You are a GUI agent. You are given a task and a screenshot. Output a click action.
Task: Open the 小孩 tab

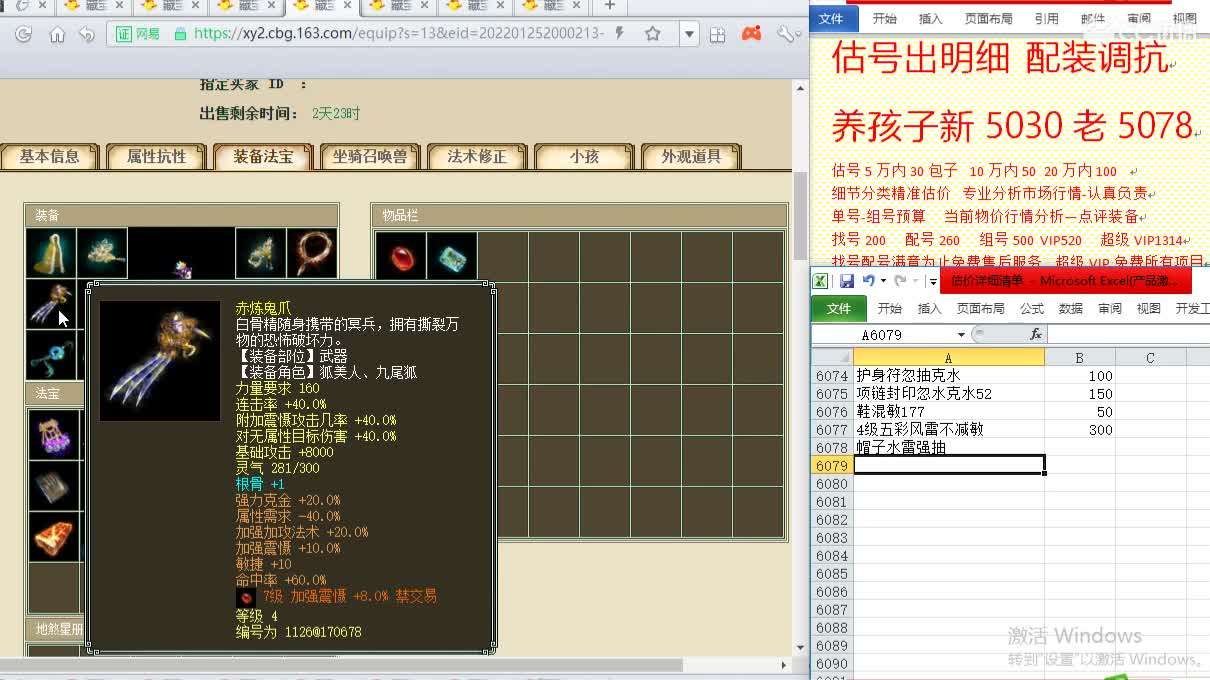tap(584, 157)
